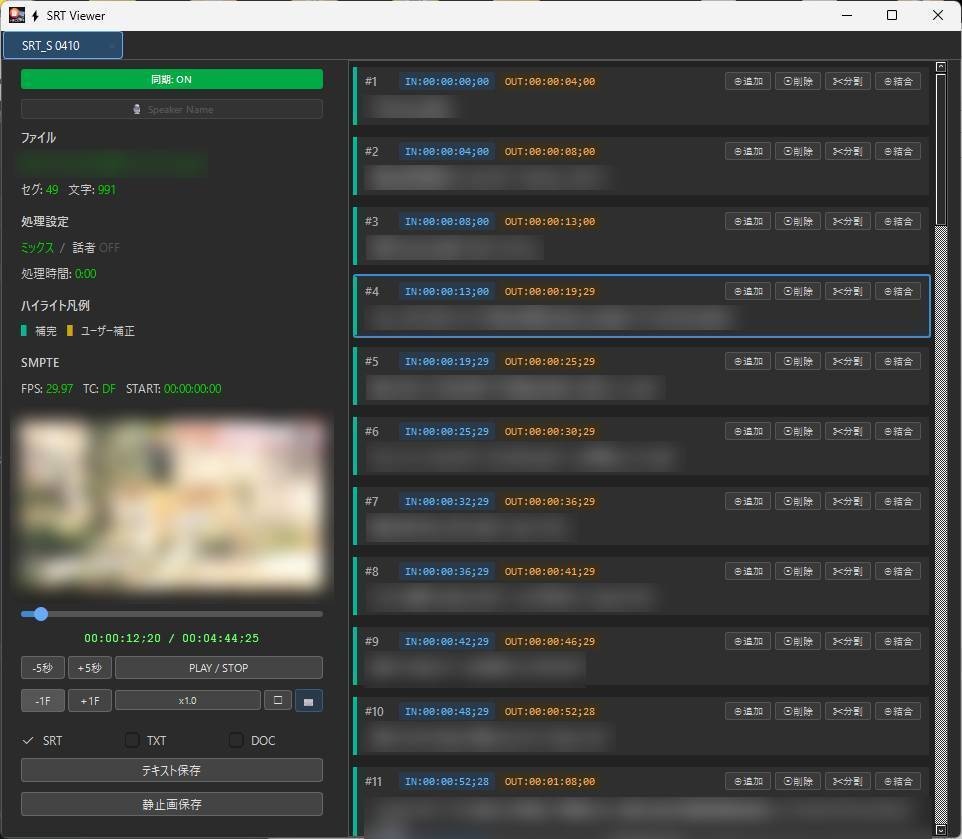Click IN timecode 00:00:04;00 of #2
Screen dimensions: 962x839
(x=447, y=151)
